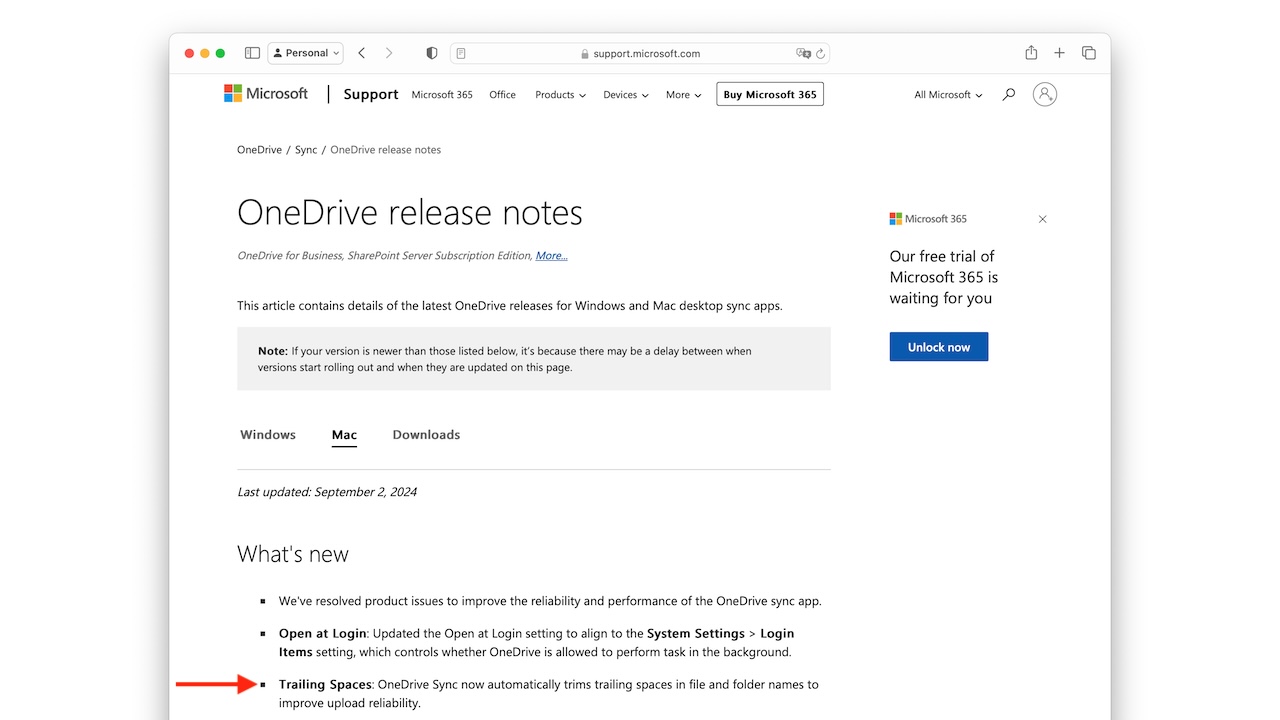This screenshot has height=720, width=1280.
Task: Follow the OneDrive breadcrumb link
Action: [259, 150]
